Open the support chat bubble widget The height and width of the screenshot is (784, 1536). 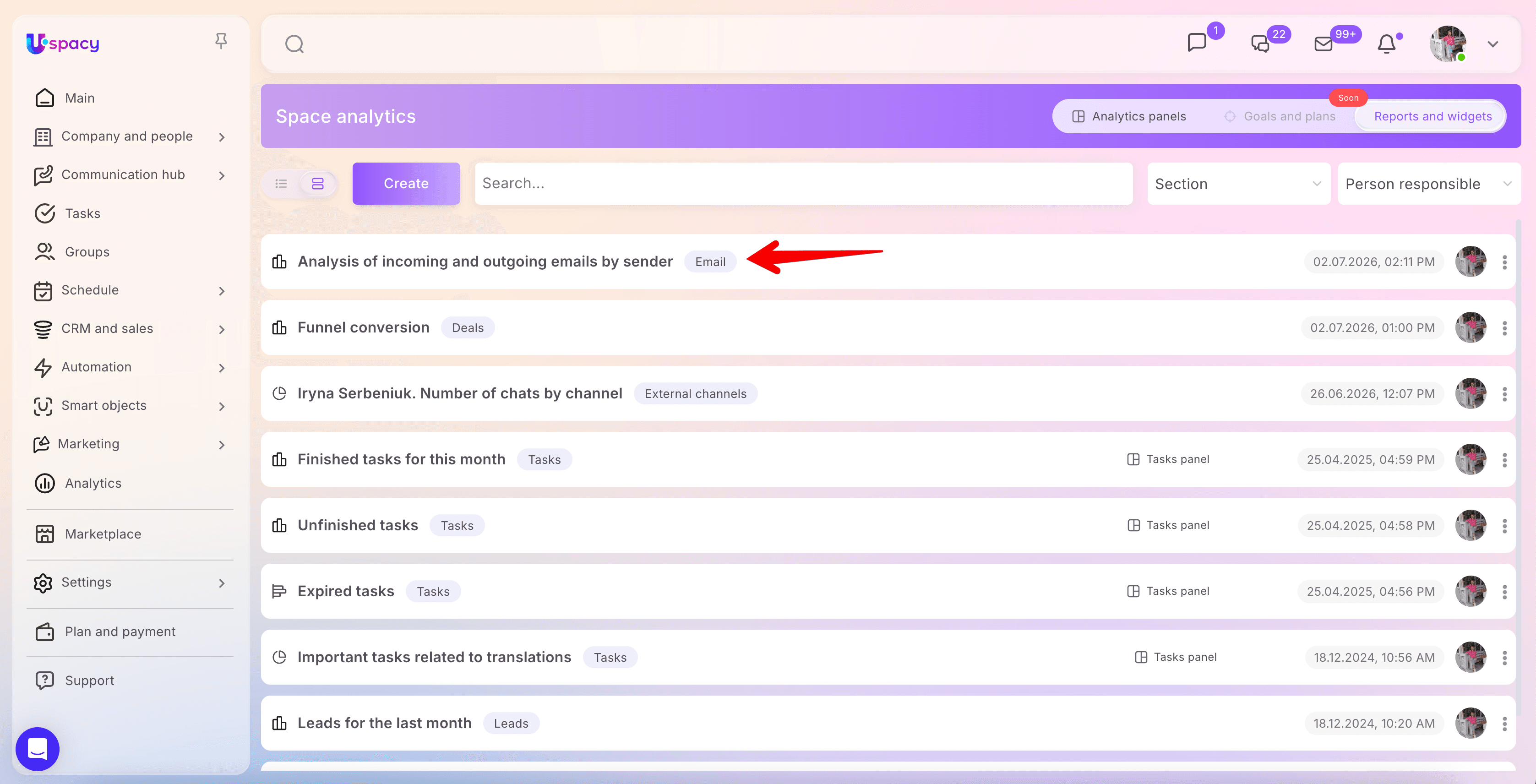coord(38,749)
